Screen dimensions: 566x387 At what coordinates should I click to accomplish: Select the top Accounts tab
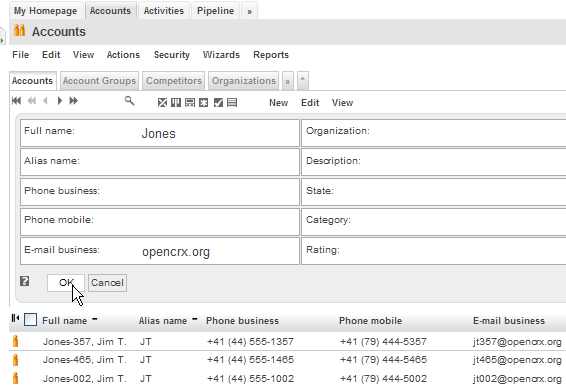(x=110, y=11)
